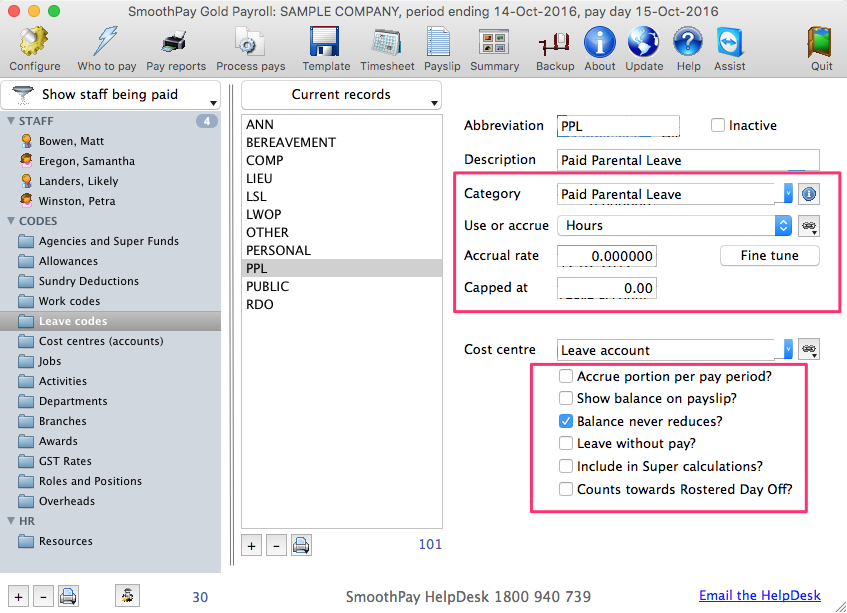Add new leave code with plus button
Image resolution: width=847 pixels, height=613 pixels.
(x=251, y=545)
